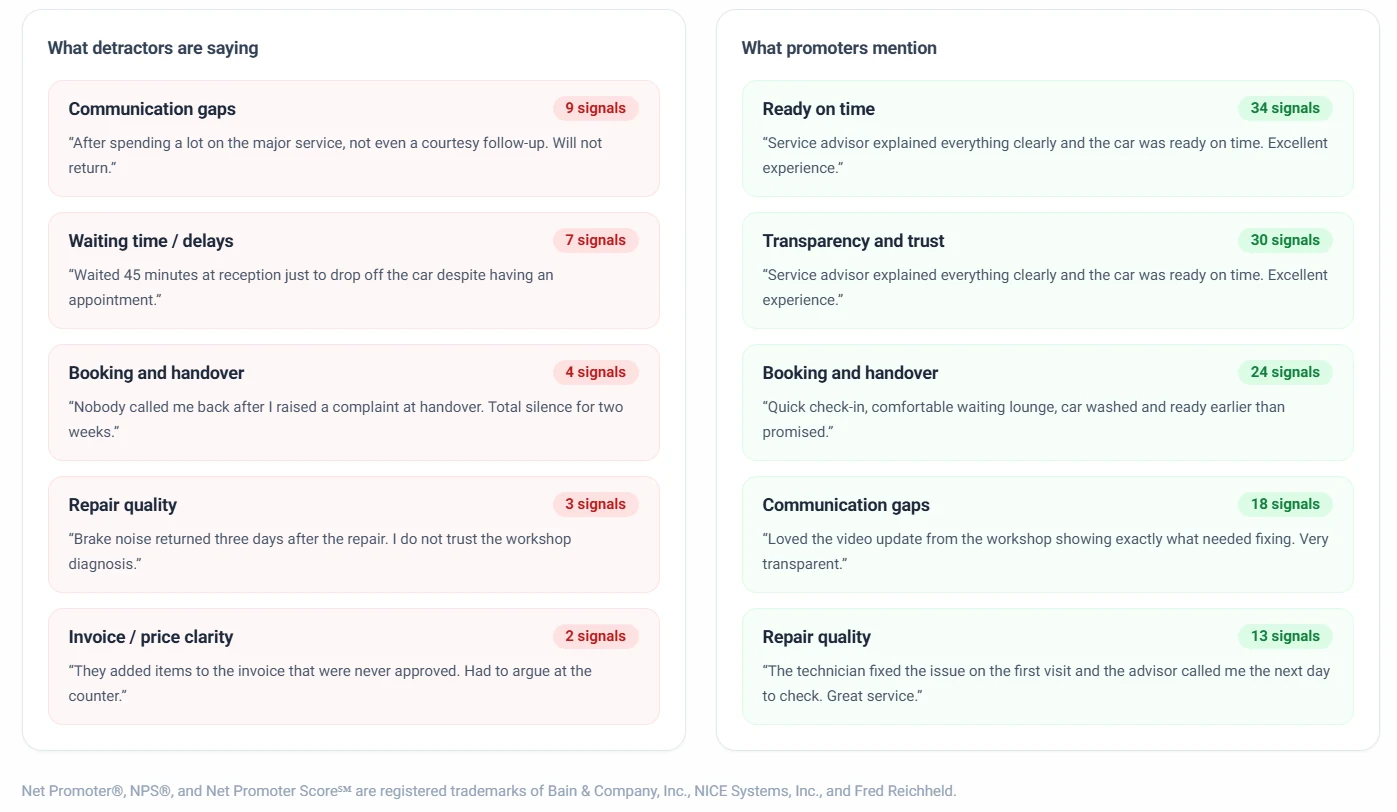
Task: Click the What promoters mention heading
Action: [x=839, y=48]
